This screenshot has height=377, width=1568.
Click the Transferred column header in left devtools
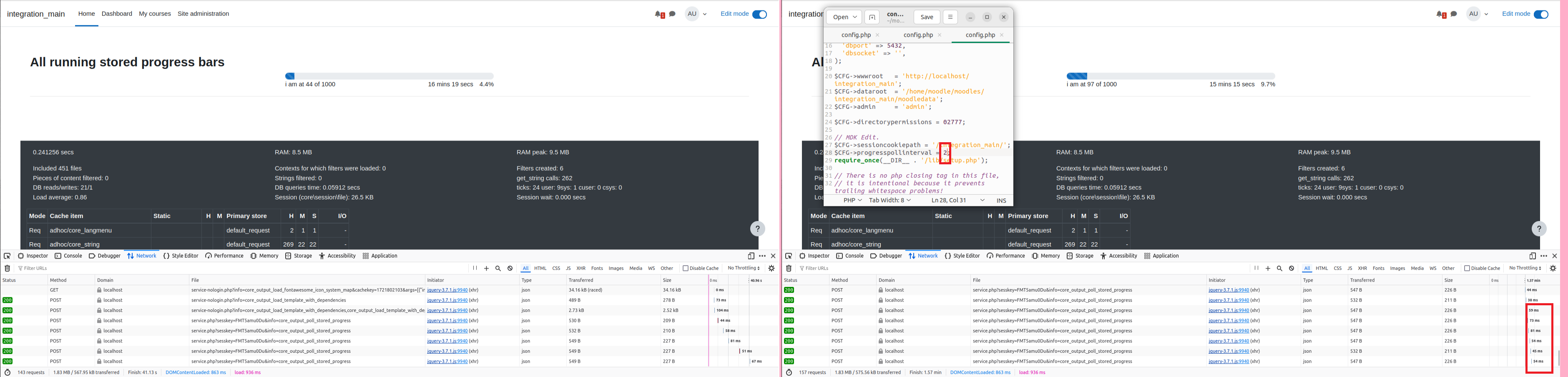(x=613, y=280)
